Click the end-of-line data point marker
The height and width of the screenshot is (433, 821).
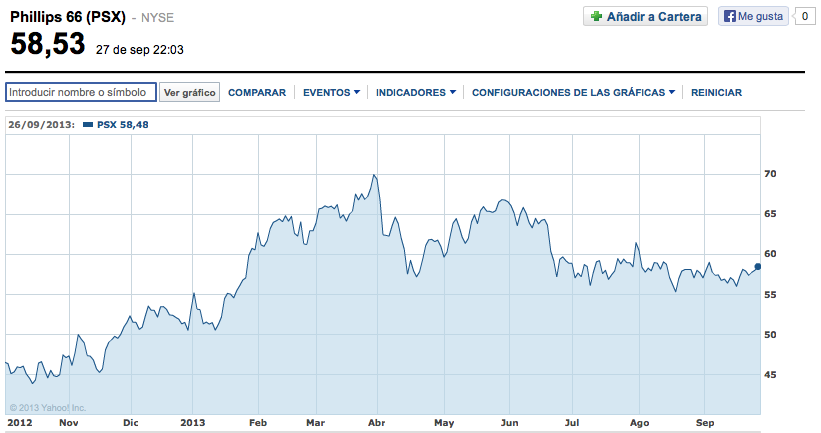pyautogui.click(x=757, y=267)
